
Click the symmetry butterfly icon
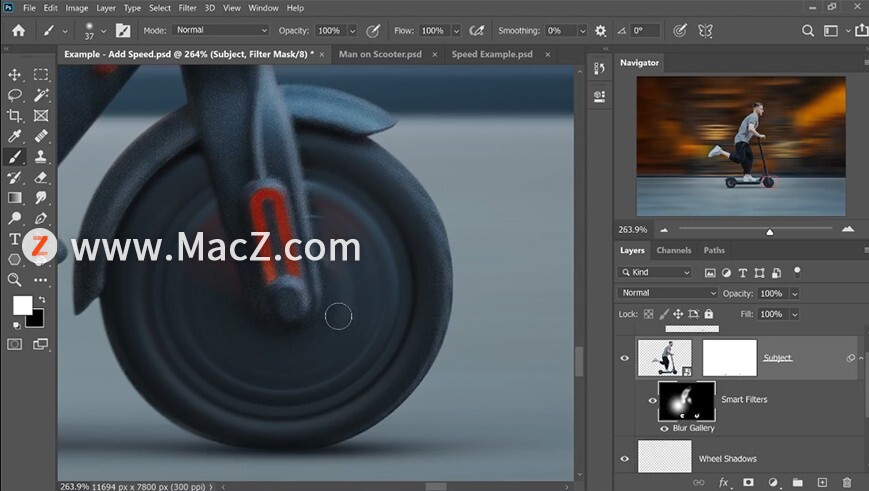pyautogui.click(x=705, y=31)
